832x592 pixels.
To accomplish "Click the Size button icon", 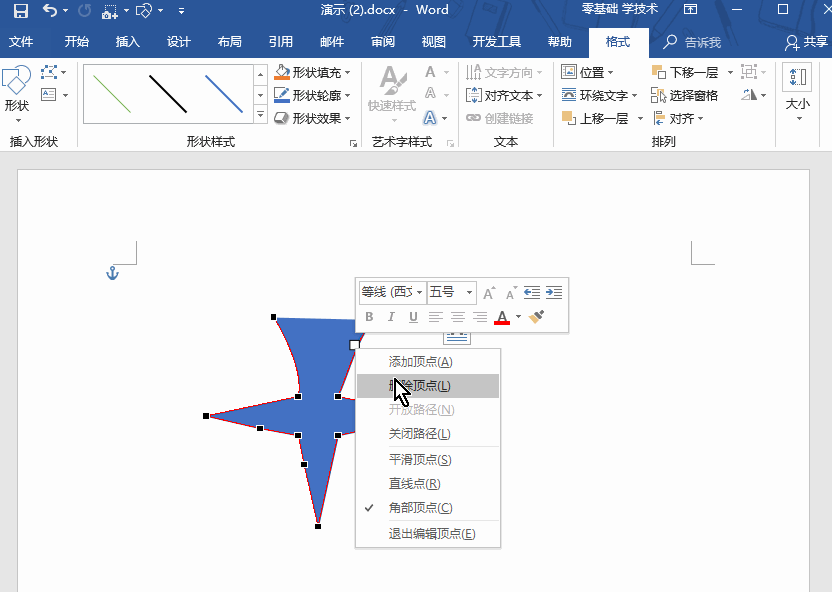I will pos(797,77).
